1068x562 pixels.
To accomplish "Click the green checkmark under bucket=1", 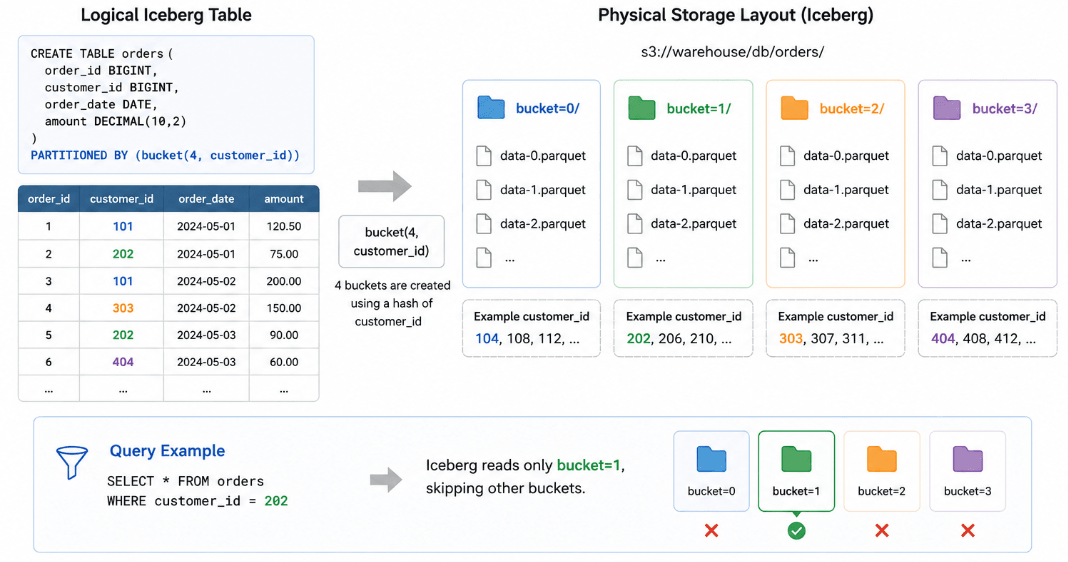I will pos(796,531).
